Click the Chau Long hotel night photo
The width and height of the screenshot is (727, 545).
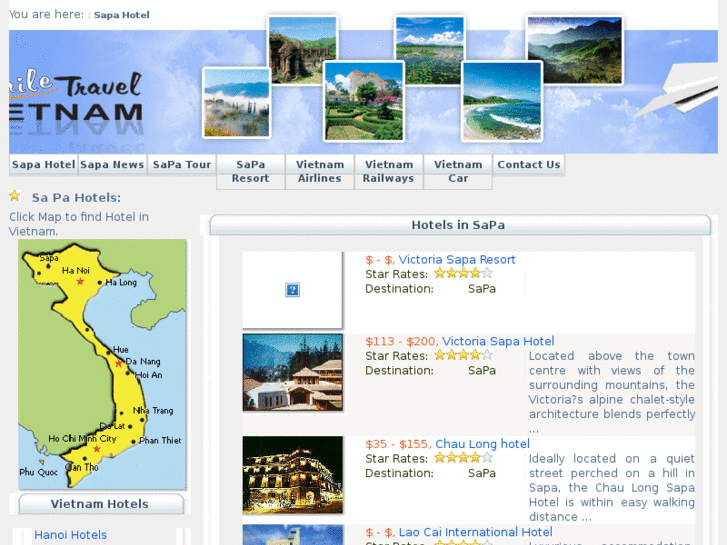click(293, 475)
